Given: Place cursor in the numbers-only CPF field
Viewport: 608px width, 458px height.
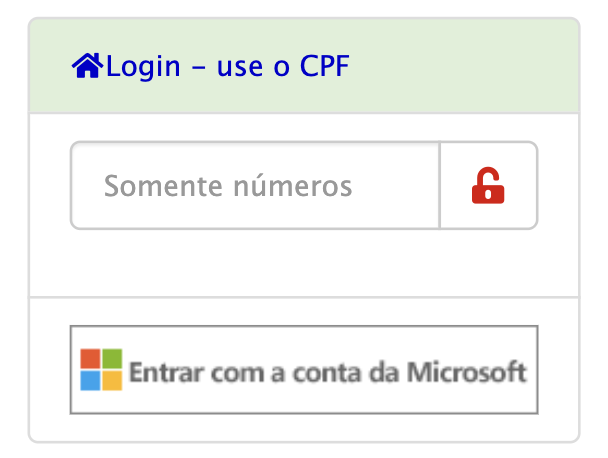Looking at the screenshot, I should (255, 186).
